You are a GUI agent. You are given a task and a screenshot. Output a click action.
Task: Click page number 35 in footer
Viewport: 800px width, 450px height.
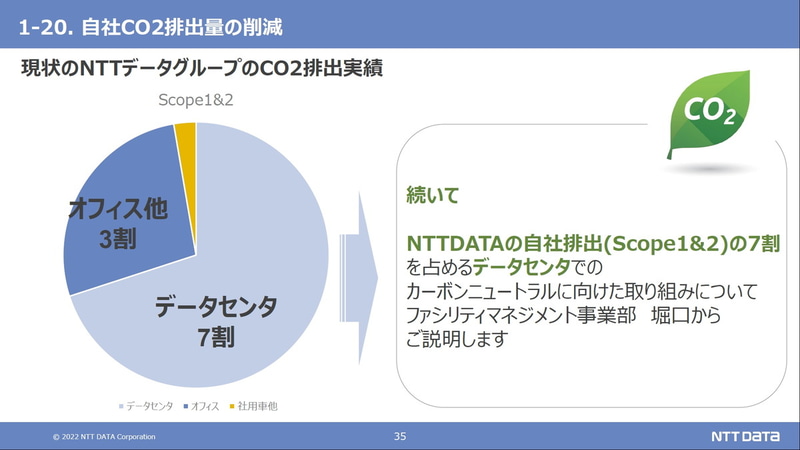tap(400, 436)
